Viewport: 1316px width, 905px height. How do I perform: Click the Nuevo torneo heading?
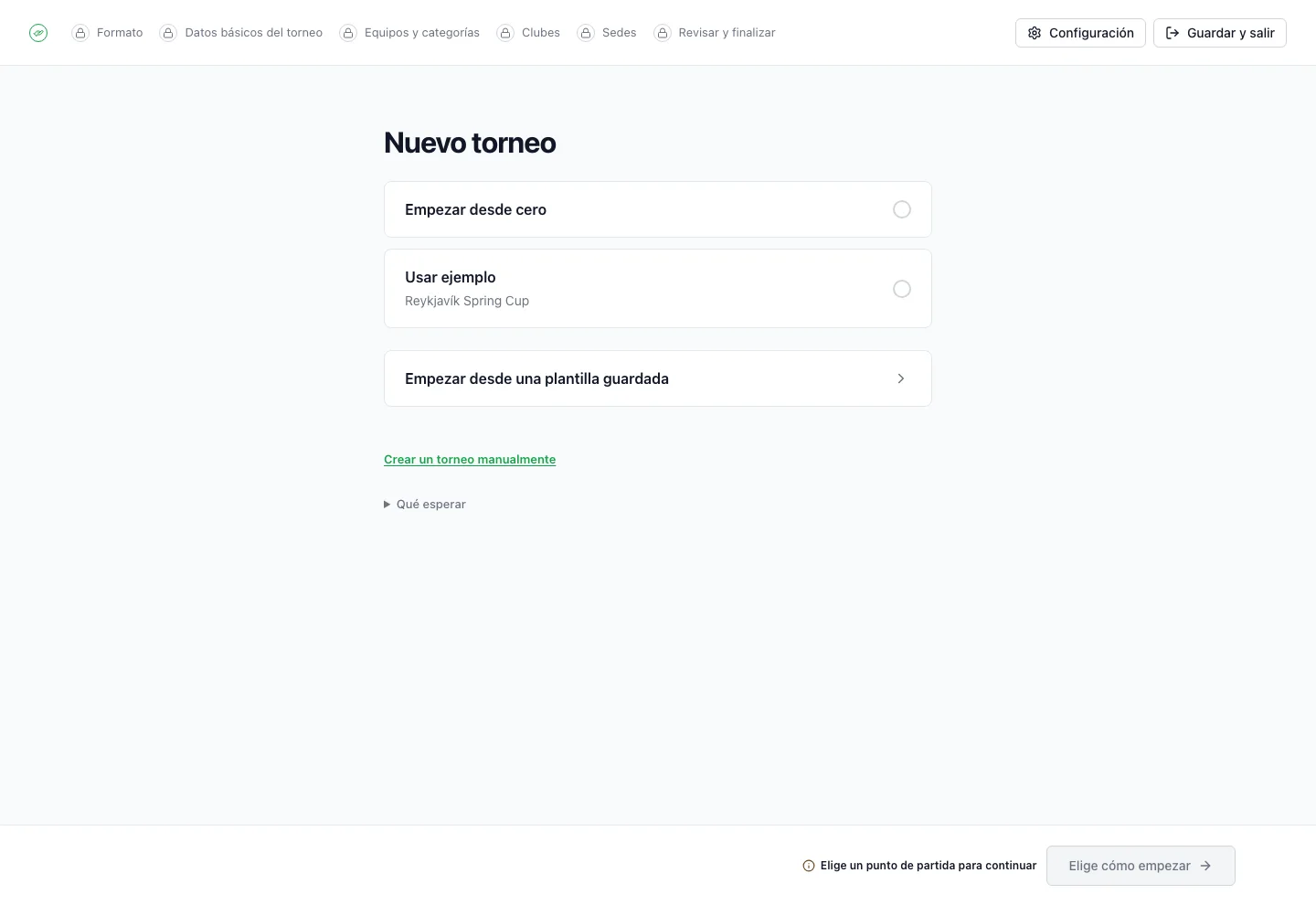tap(470, 143)
